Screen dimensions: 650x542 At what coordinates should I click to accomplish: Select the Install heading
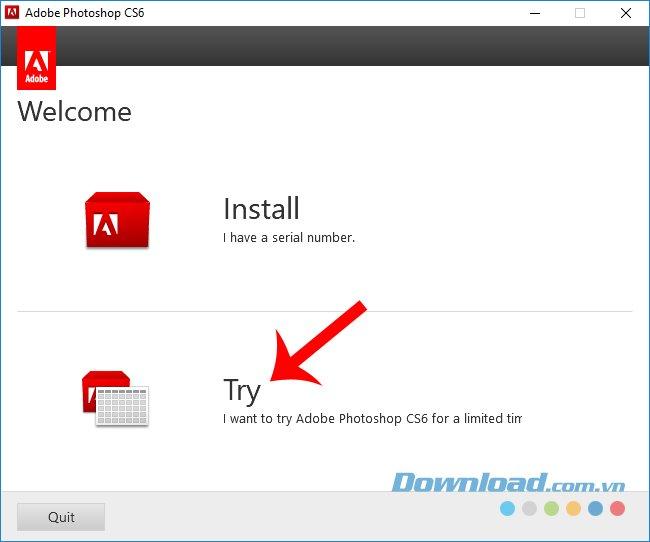tap(261, 209)
